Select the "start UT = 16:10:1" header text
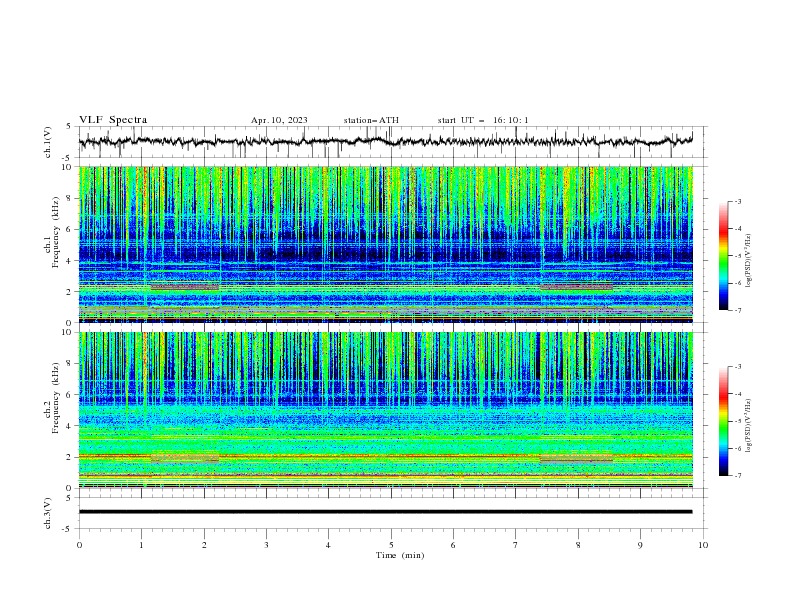792x612 pixels. click(x=483, y=120)
